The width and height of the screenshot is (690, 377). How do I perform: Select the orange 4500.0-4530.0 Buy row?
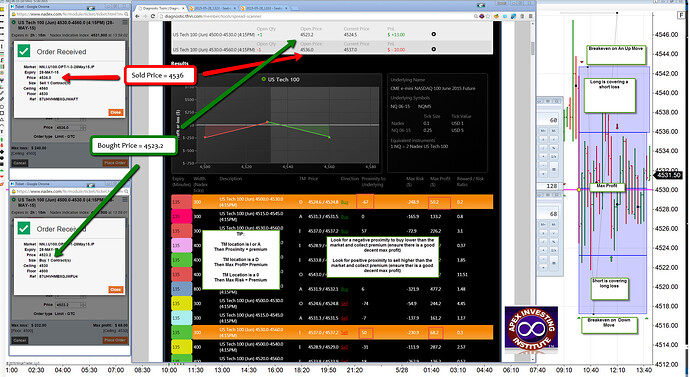click(332, 202)
